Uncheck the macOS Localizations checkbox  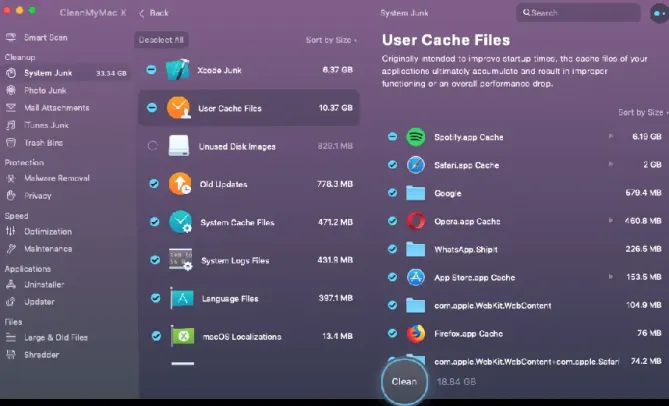157,336
